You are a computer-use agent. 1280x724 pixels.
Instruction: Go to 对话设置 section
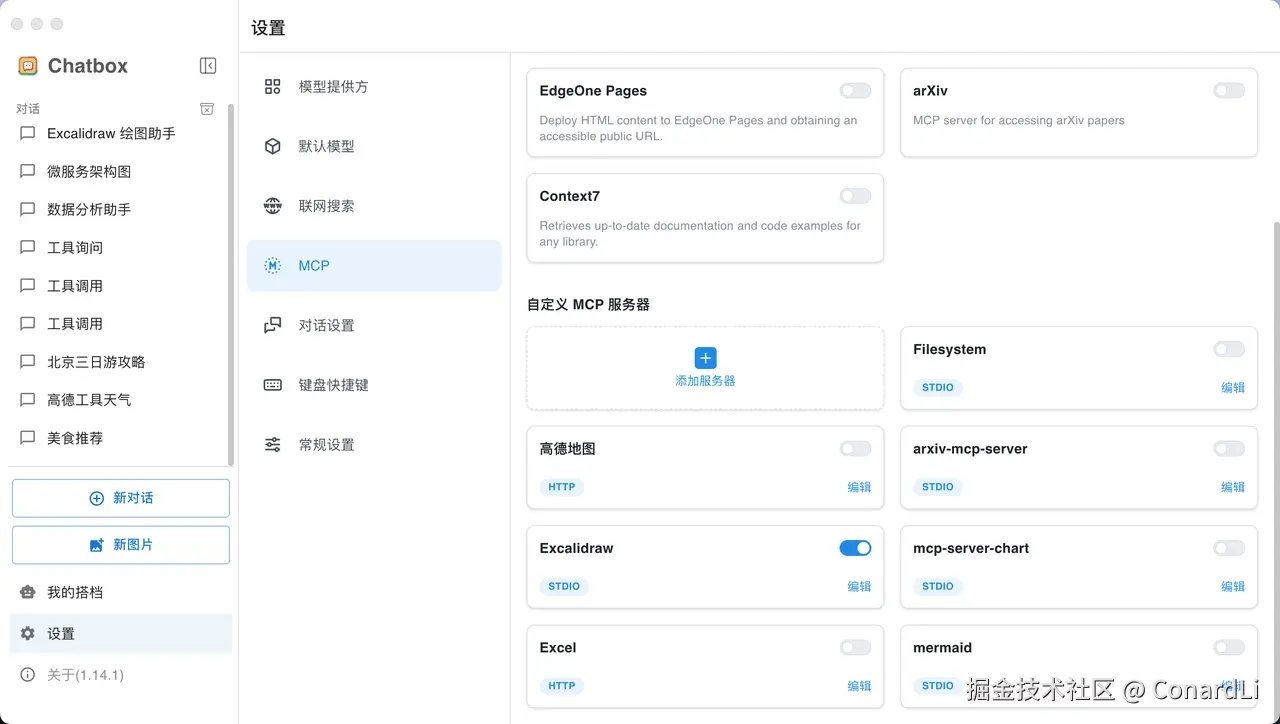pos(374,325)
